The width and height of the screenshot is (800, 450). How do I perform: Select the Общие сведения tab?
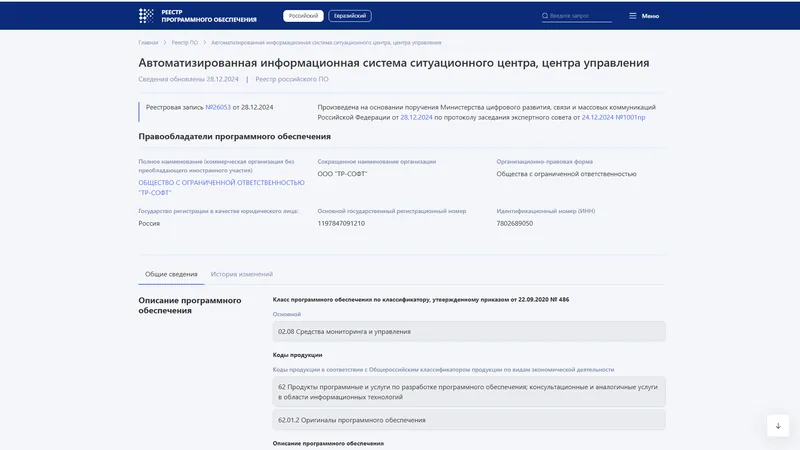[171, 274]
